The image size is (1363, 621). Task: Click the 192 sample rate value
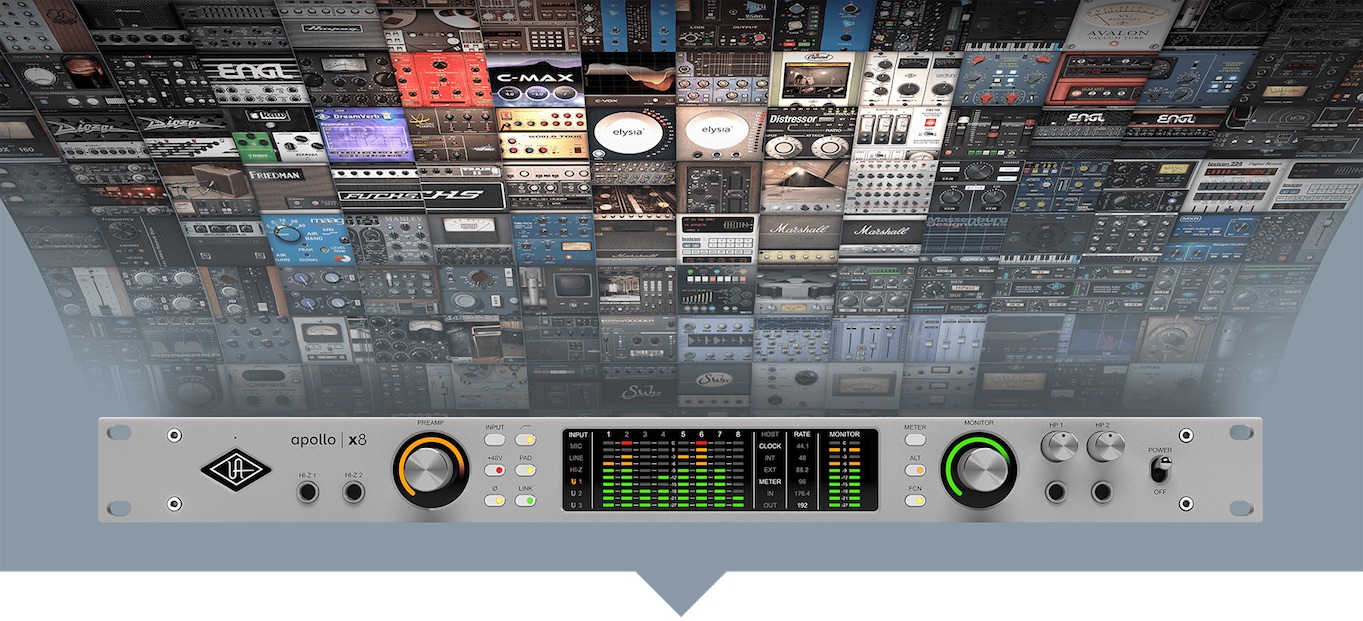pos(802,506)
